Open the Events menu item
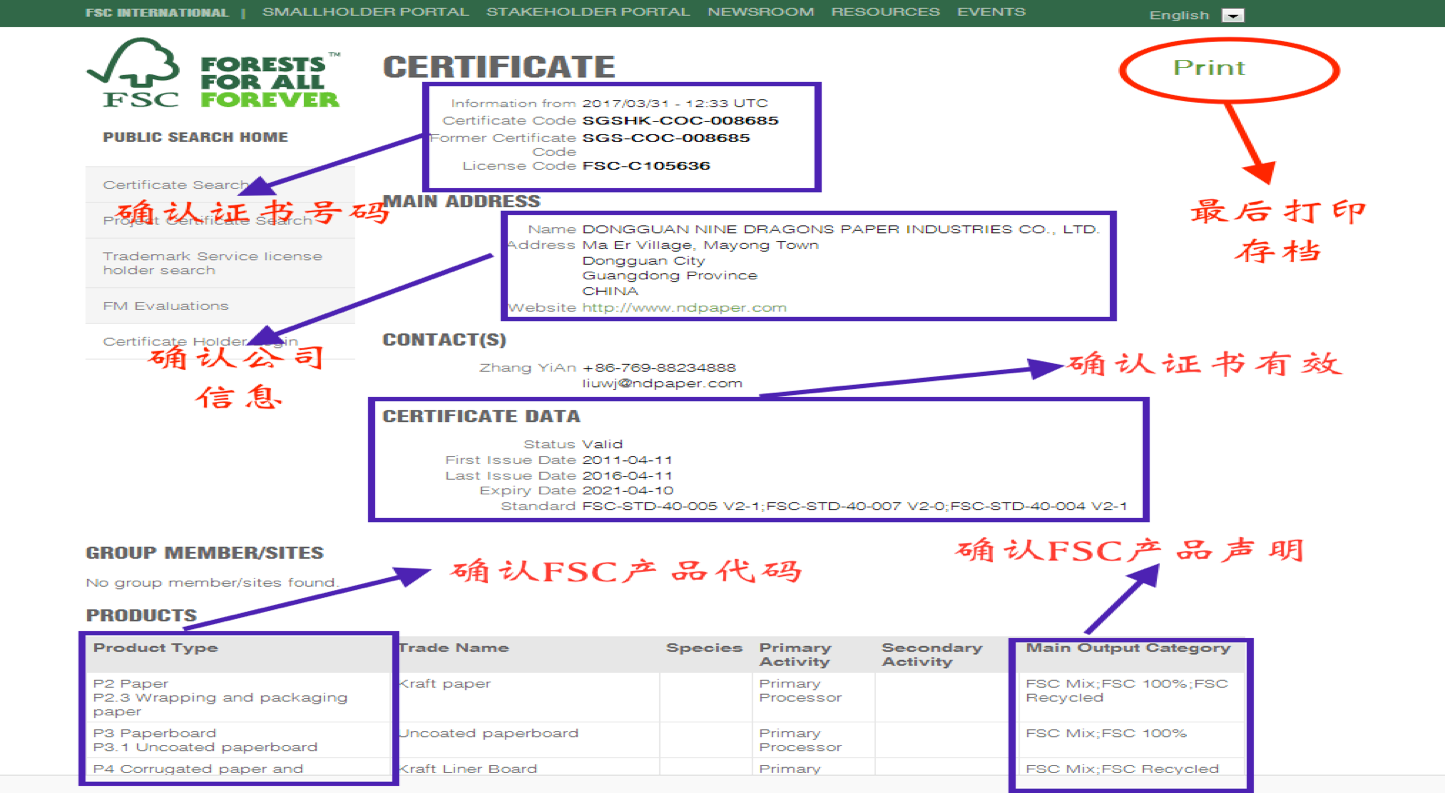 point(991,12)
